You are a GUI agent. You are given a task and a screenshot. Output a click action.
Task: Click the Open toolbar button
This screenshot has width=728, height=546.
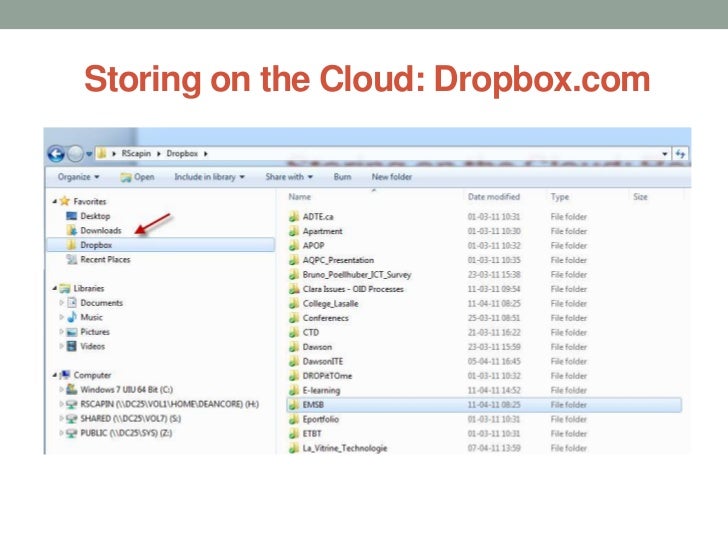pos(137,177)
